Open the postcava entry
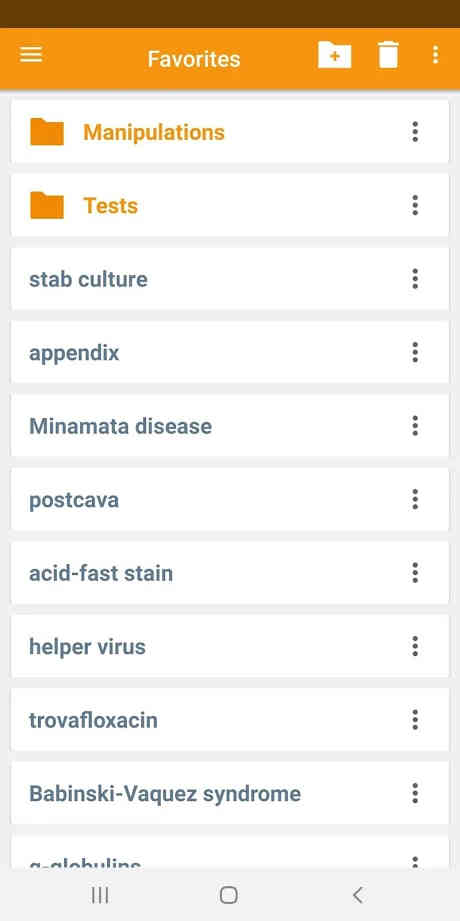The width and height of the screenshot is (460, 921). pos(230,499)
